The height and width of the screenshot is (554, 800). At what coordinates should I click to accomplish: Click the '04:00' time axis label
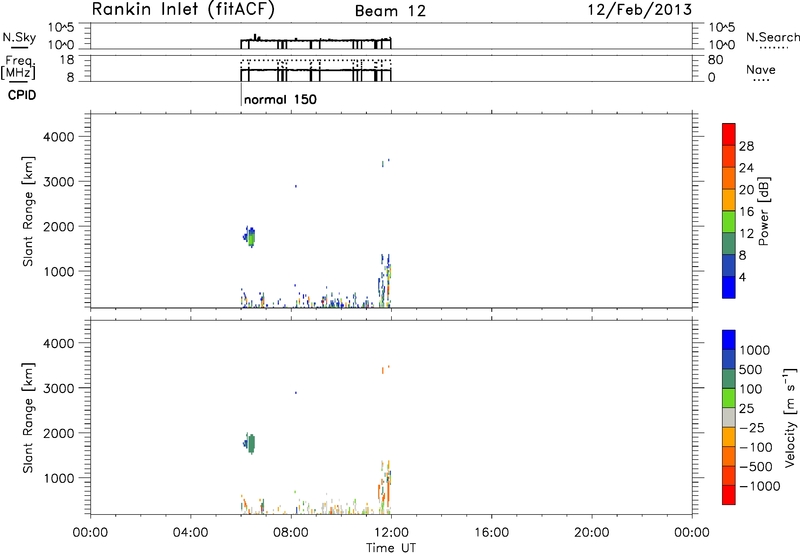190,533
